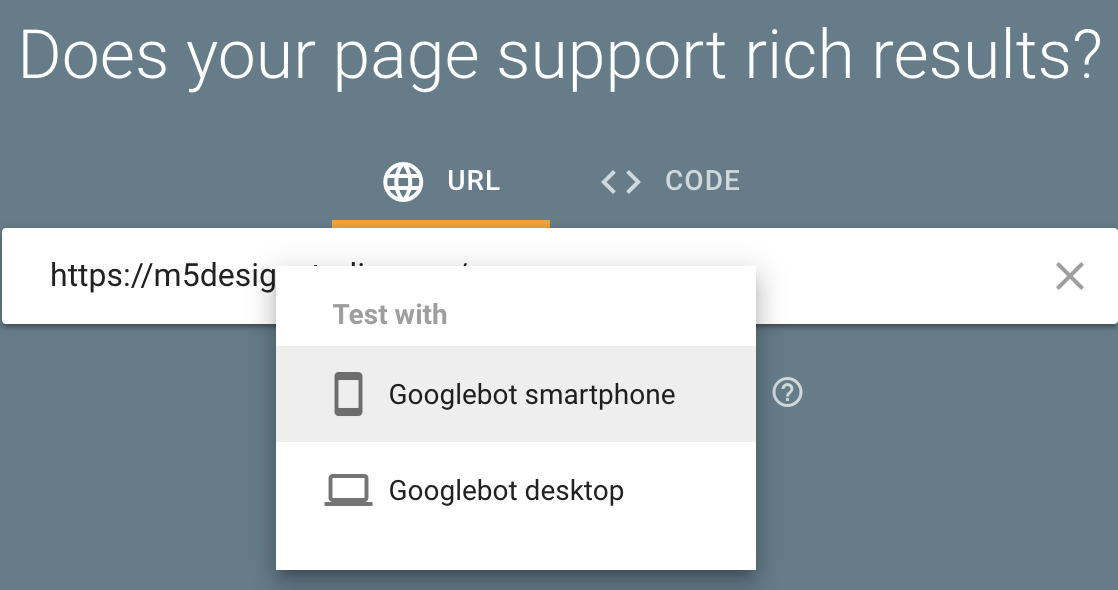The image size is (1118, 590).
Task: Click the smartphone device icon
Action: (349, 394)
